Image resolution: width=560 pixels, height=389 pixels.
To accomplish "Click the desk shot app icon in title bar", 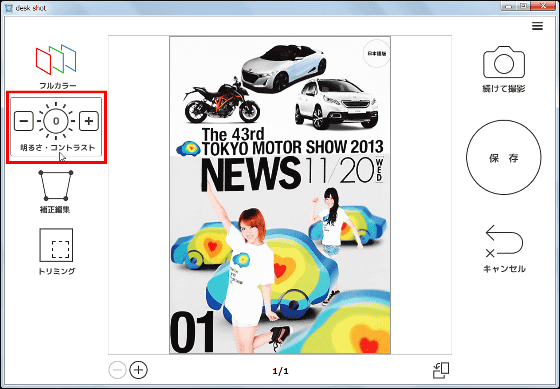I will [x=9, y=8].
